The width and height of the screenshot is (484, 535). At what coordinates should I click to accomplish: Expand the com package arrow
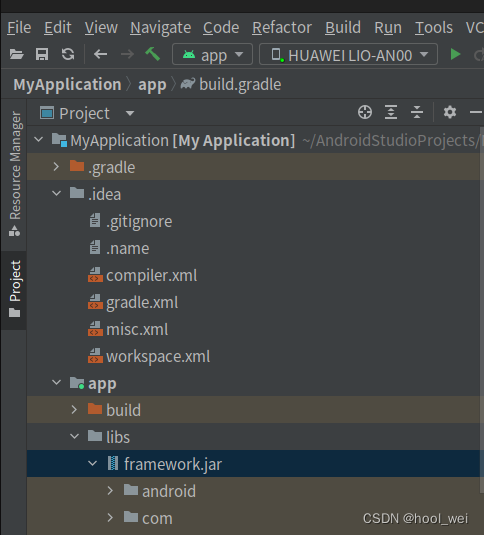coord(110,518)
